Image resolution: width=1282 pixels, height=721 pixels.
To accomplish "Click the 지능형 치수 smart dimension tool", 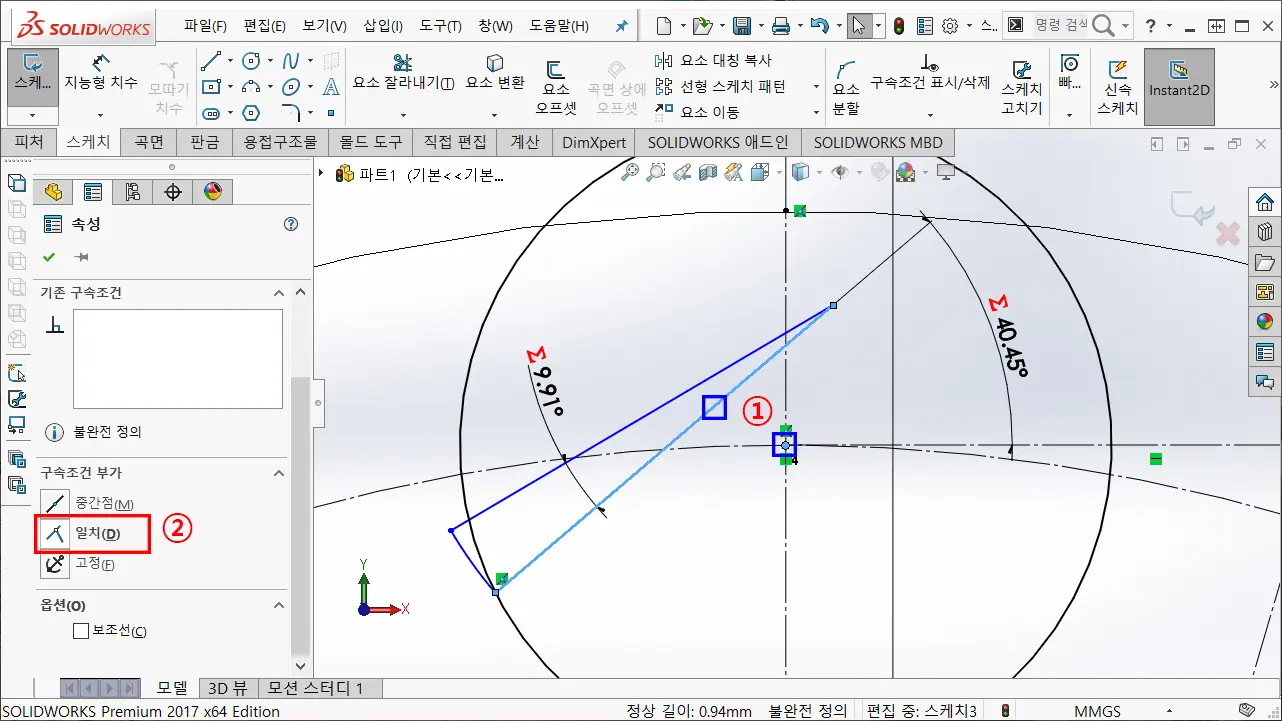I will [101, 72].
